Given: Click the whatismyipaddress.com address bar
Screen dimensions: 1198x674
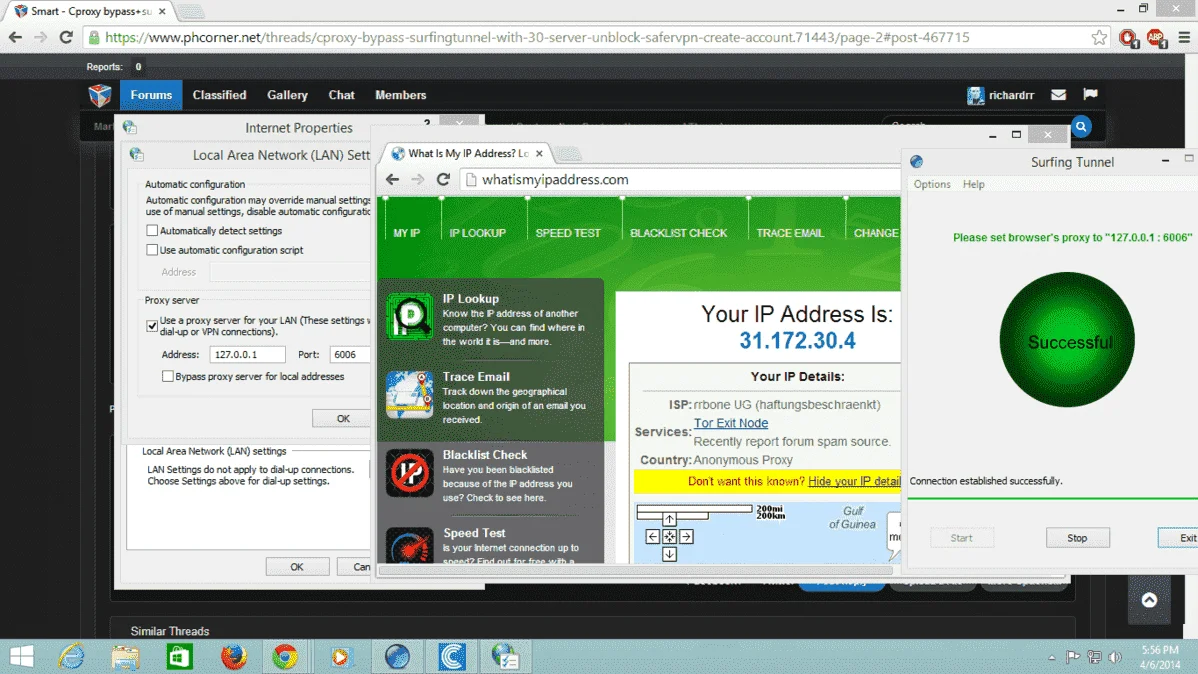Looking at the screenshot, I should click(680, 180).
